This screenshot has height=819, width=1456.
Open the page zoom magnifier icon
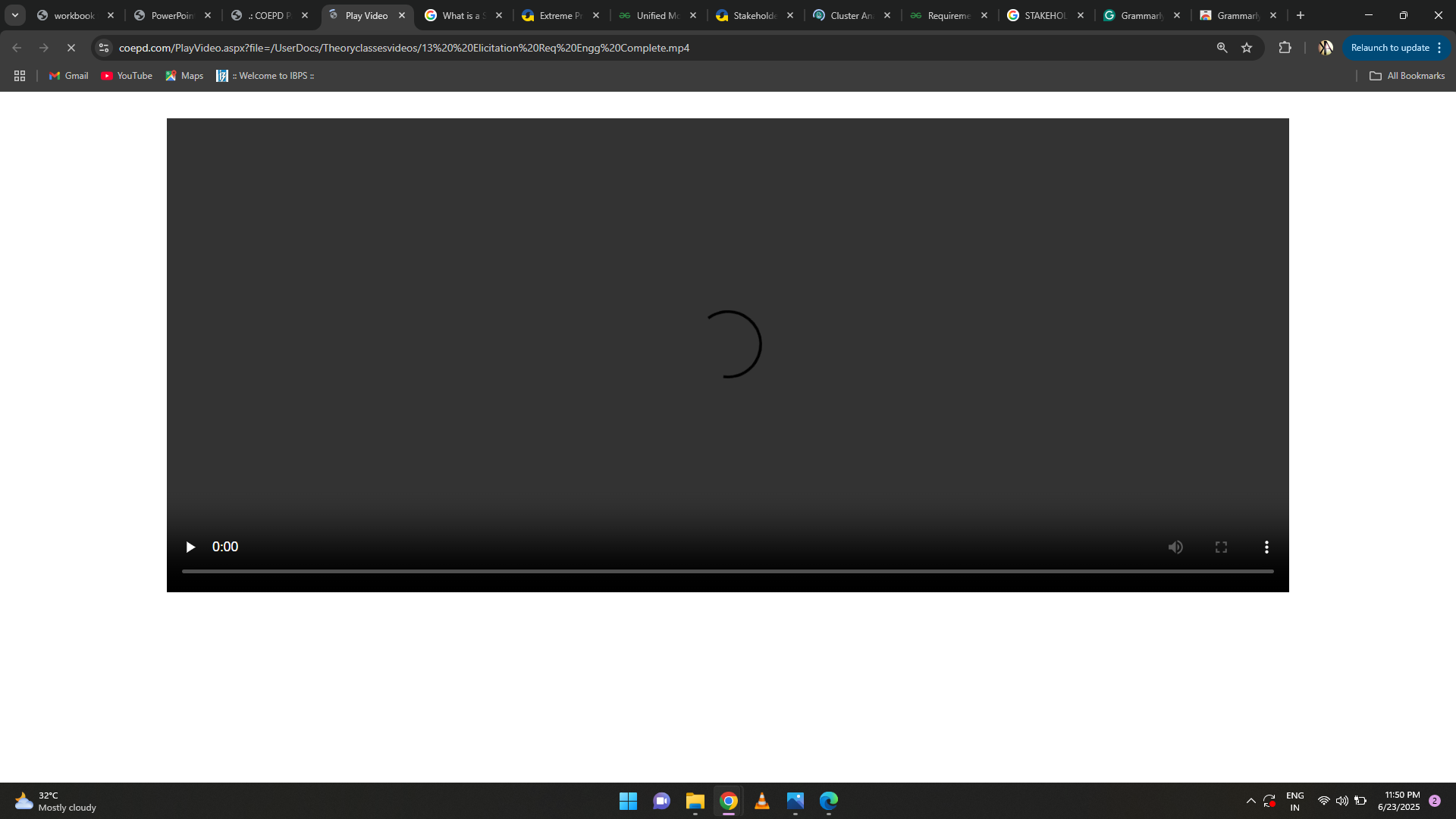point(1222,48)
